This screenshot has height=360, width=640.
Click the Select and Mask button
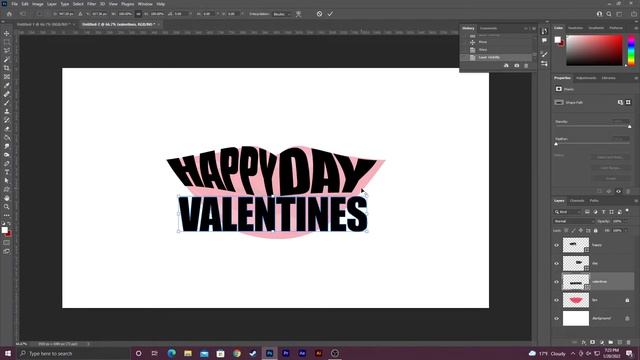610,157
